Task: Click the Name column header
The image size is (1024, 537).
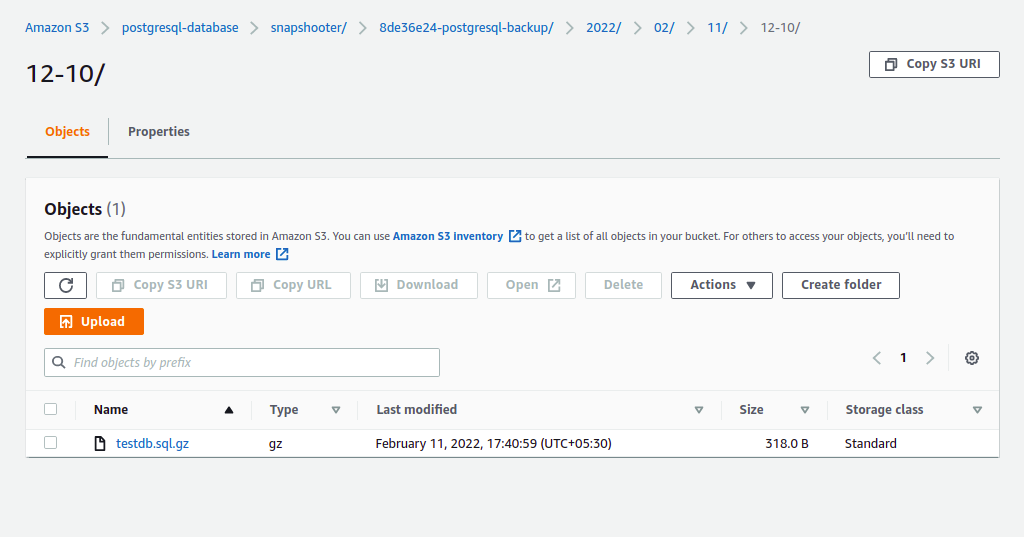Action: [111, 410]
